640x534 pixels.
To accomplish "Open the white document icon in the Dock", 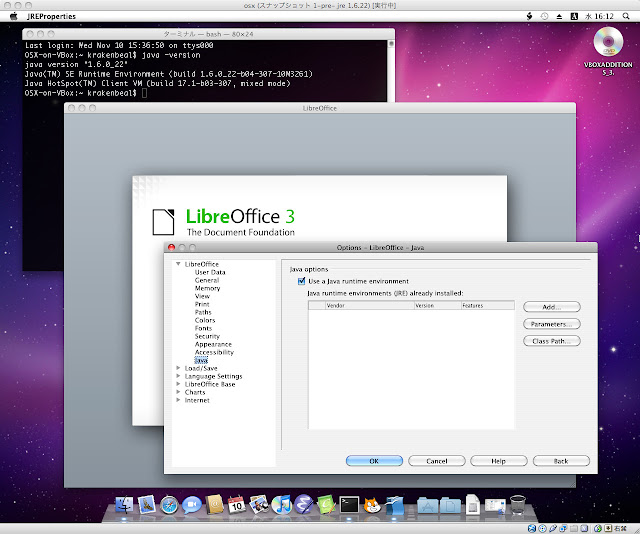I will (473, 505).
